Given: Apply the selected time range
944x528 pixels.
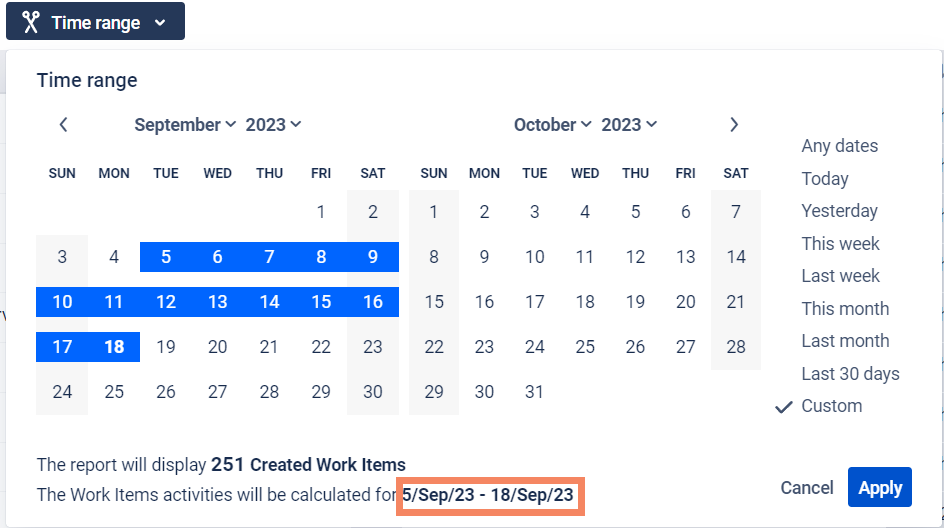Looking at the screenshot, I should (879, 488).
